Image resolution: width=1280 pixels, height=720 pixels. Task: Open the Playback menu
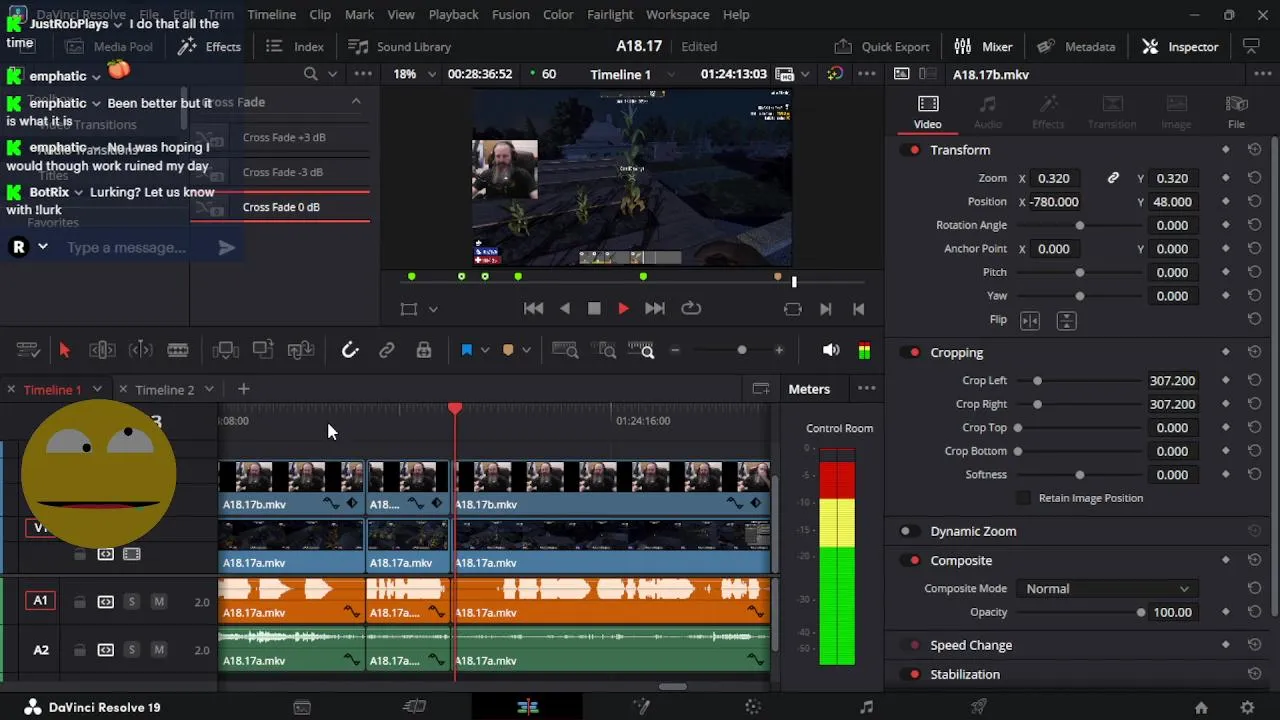pyautogui.click(x=453, y=15)
